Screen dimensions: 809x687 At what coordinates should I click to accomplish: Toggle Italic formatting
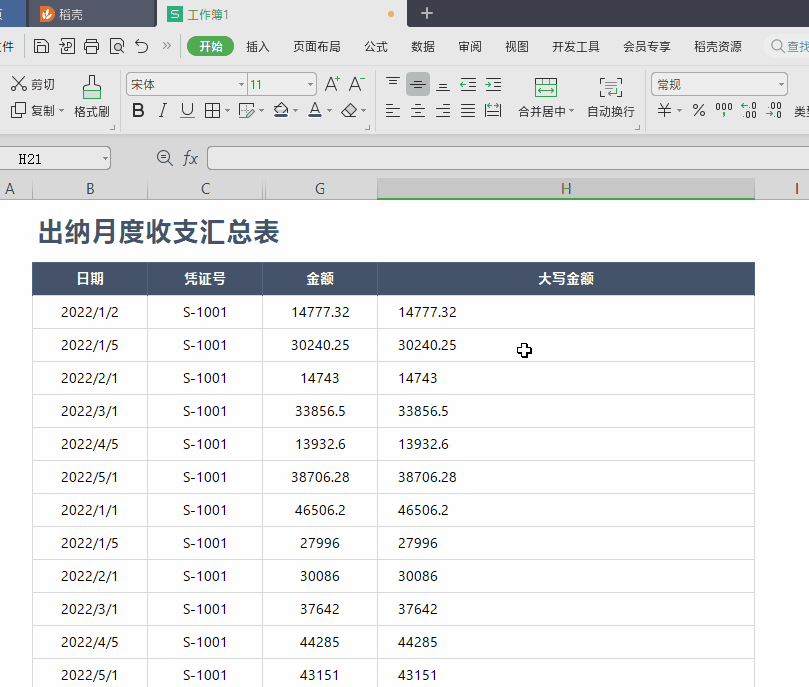pyautogui.click(x=163, y=110)
